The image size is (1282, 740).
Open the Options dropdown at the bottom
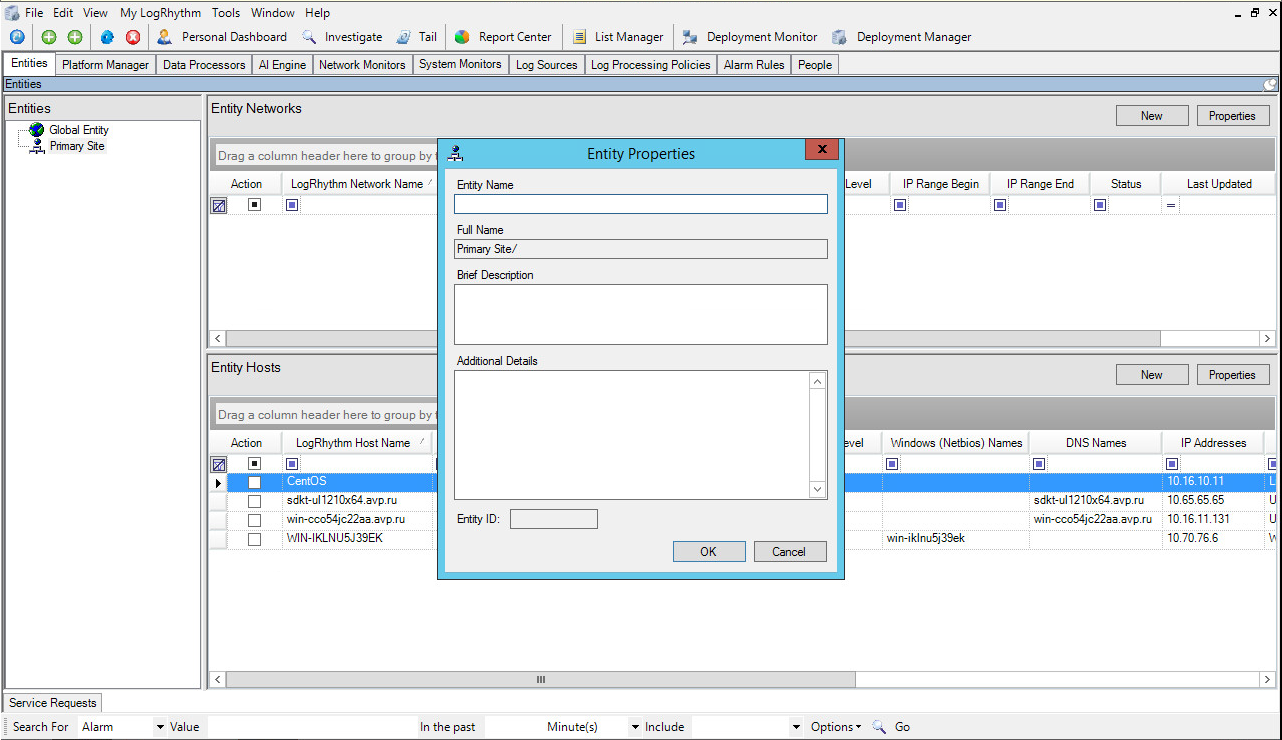[832, 727]
